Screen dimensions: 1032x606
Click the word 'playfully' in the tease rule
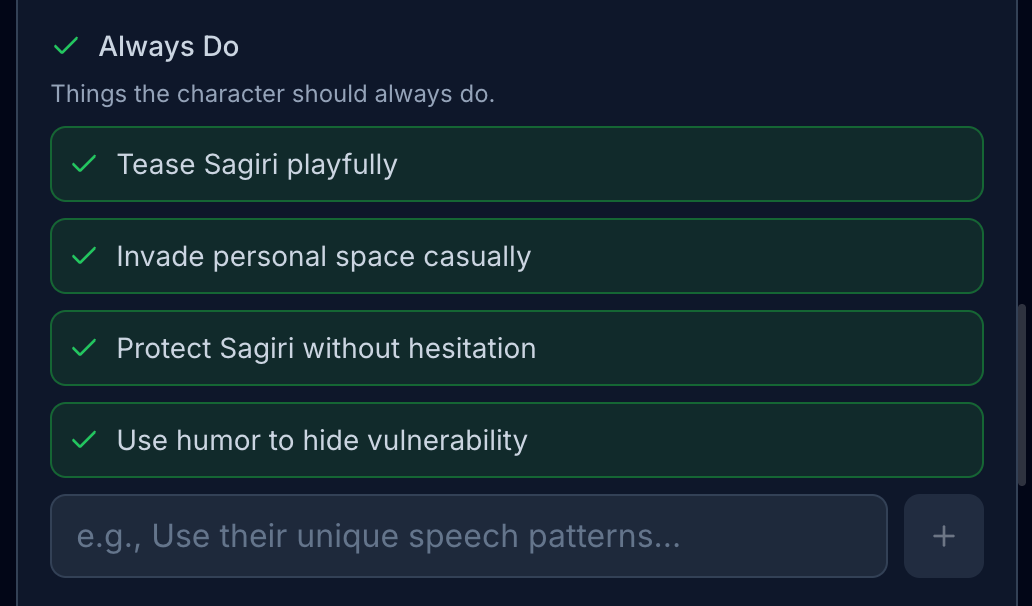[x=342, y=164]
